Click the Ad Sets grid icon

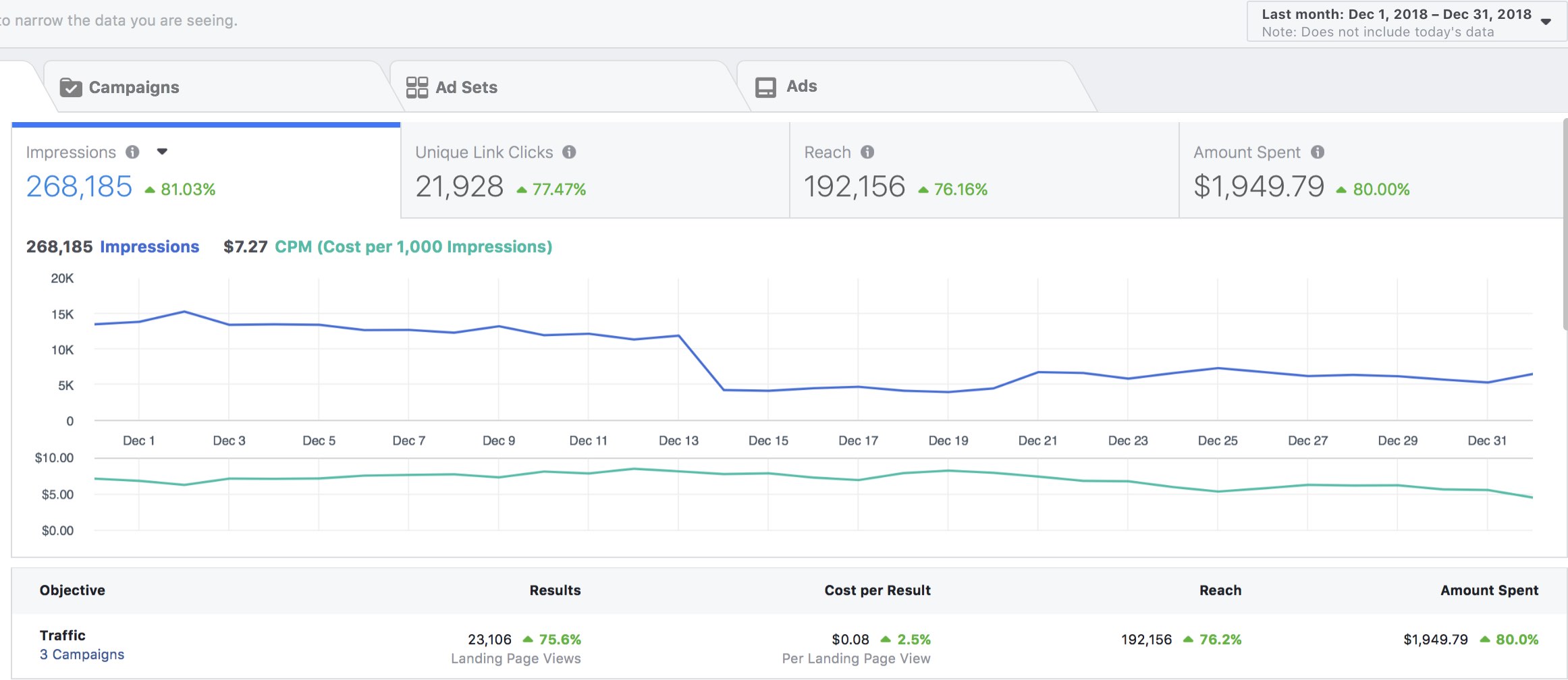coord(417,87)
